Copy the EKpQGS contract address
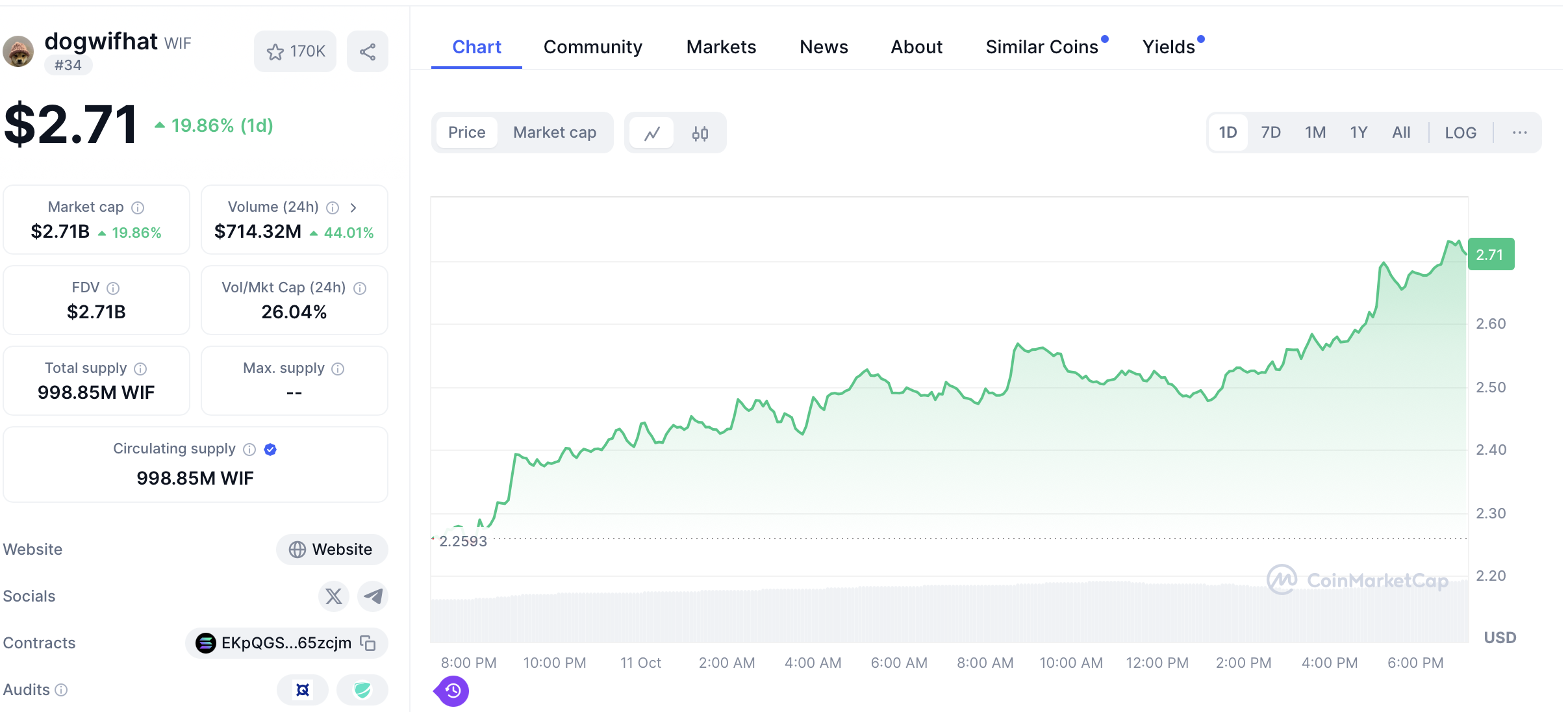Screen dimensions: 1568x712 tap(368, 643)
